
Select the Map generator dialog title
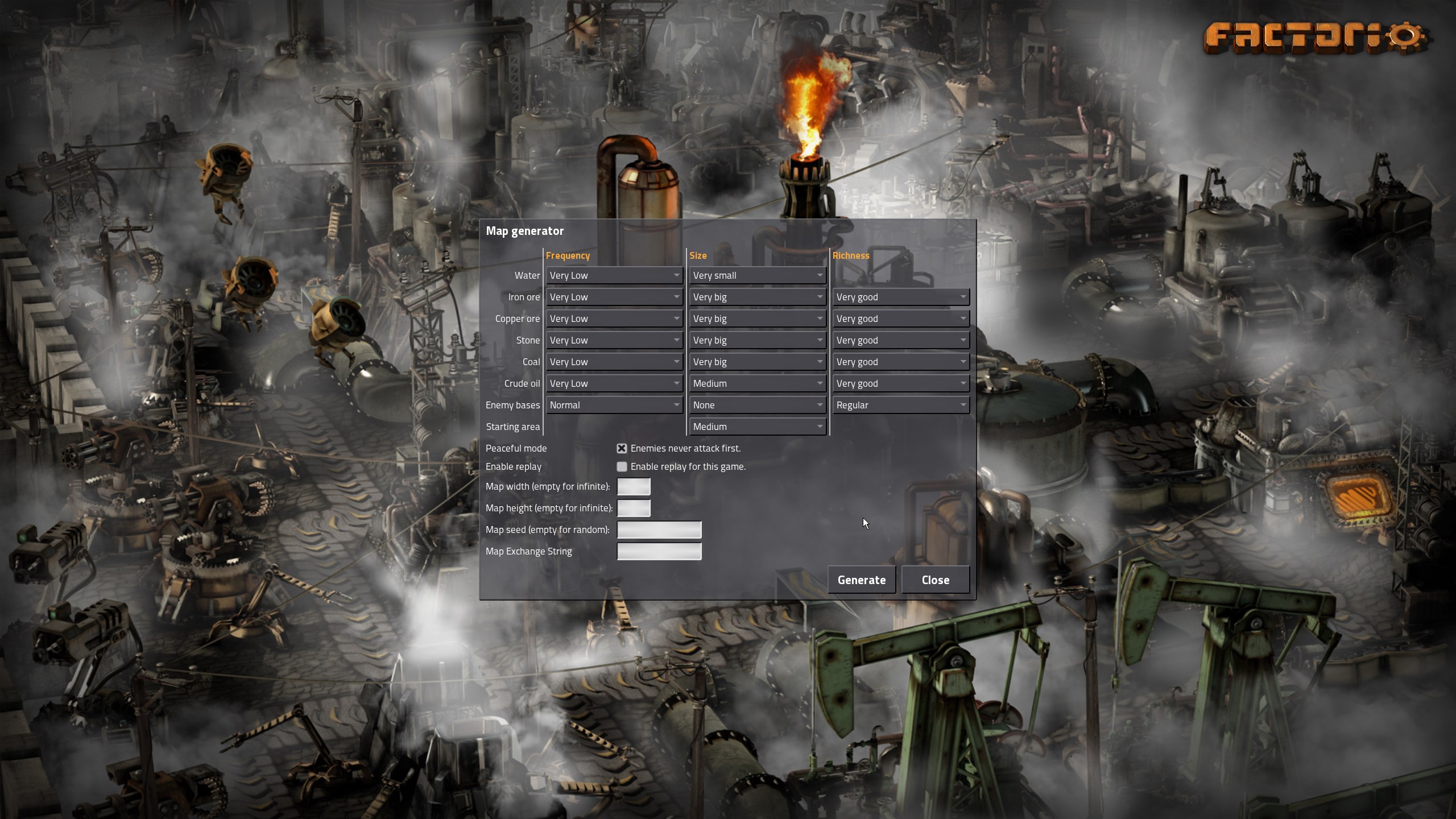coord(525,230)
